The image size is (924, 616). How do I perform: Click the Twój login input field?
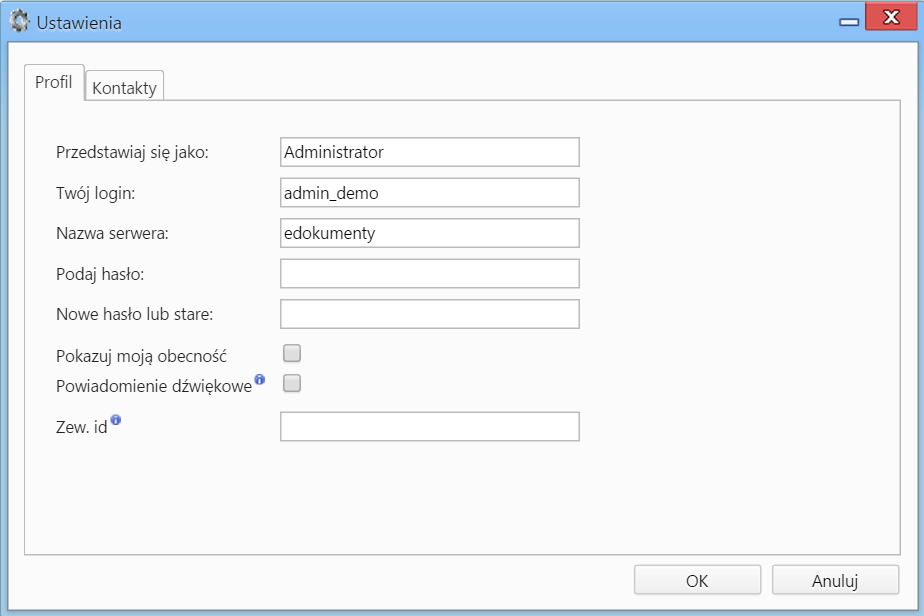(430, 193)
